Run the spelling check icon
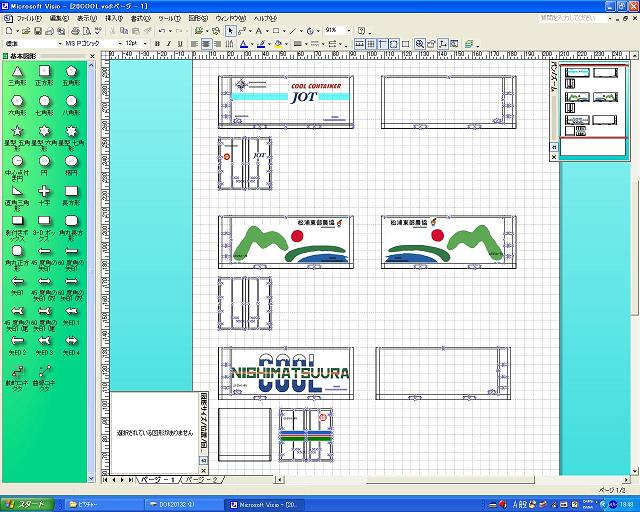Image resolution: width=640 pixels, height=512 pixels. click(x=98, y=31)
